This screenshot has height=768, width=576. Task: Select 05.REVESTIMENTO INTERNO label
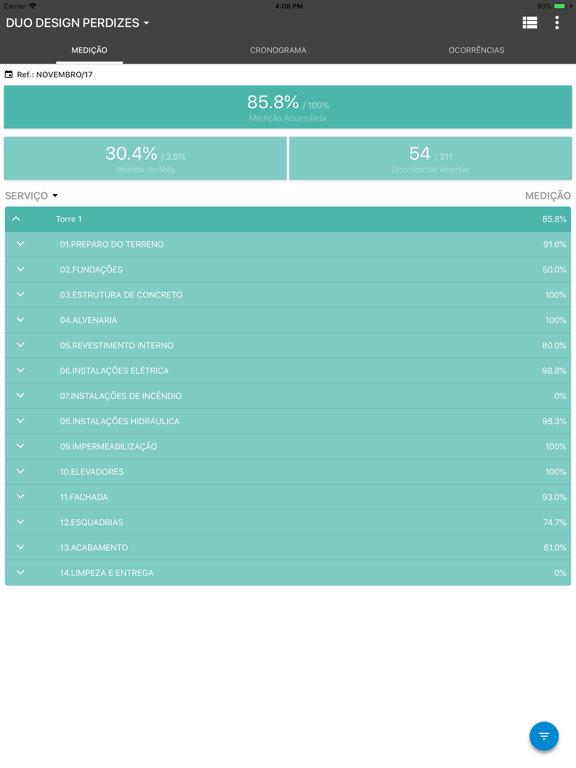(117, 345)
